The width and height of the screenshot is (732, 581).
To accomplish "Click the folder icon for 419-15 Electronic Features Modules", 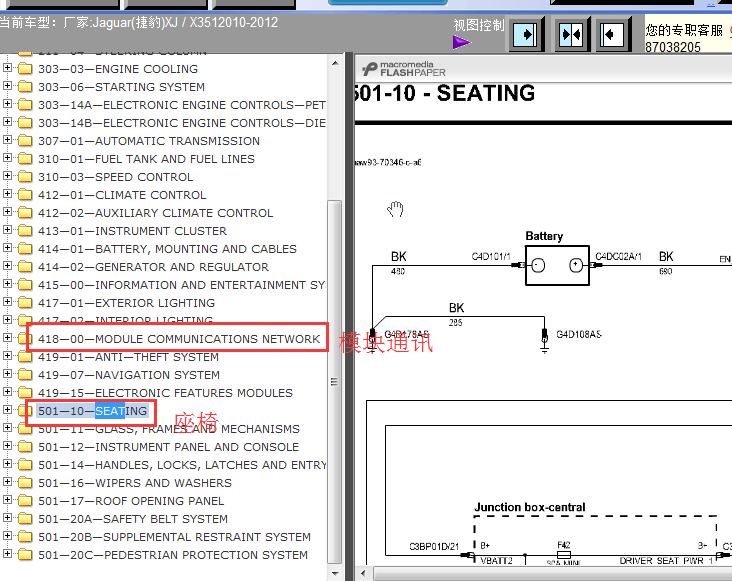I will [25, 393].
